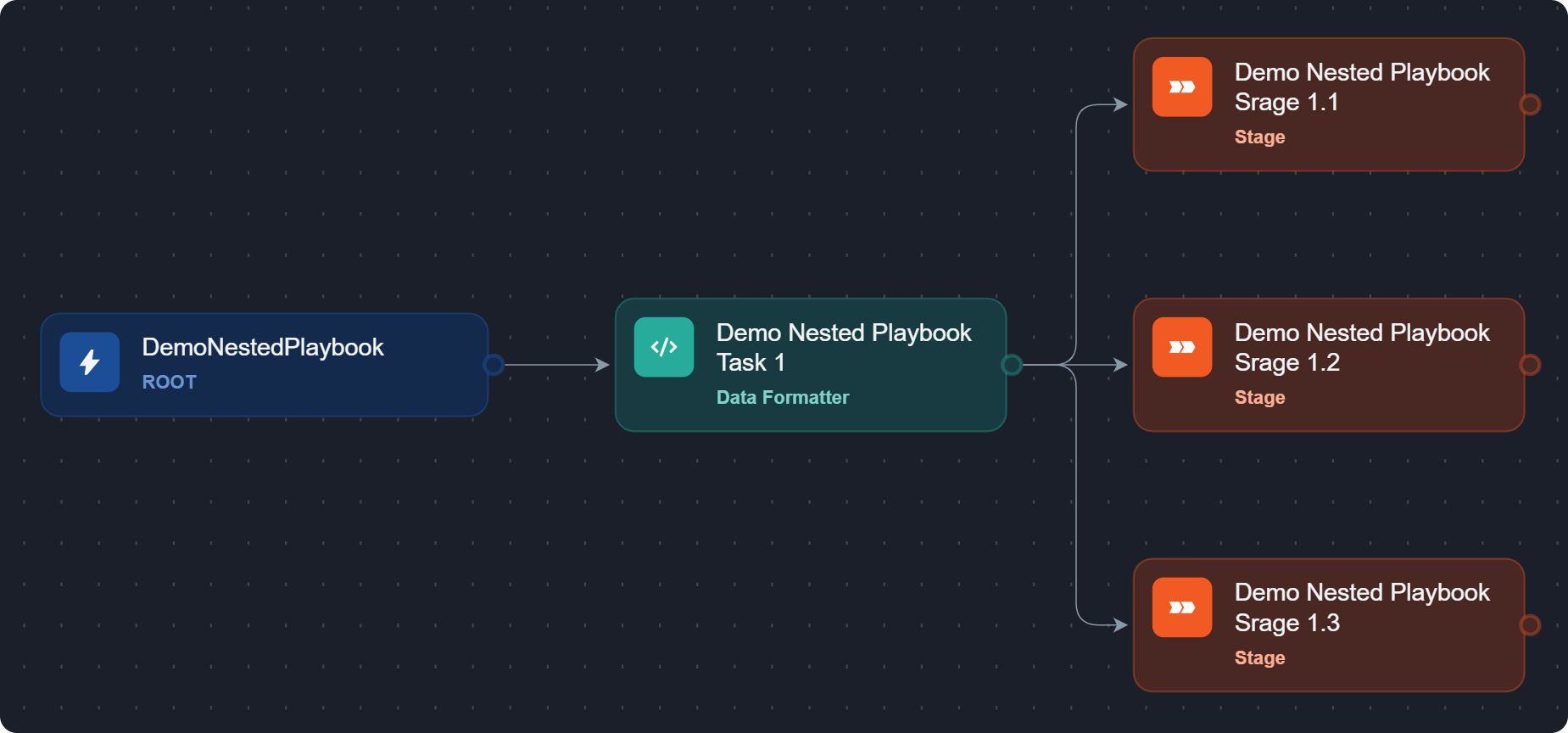The image size is (1568, 733).
Task: Click the output port of the ROOT node
Action: click(x=494, y=365)
